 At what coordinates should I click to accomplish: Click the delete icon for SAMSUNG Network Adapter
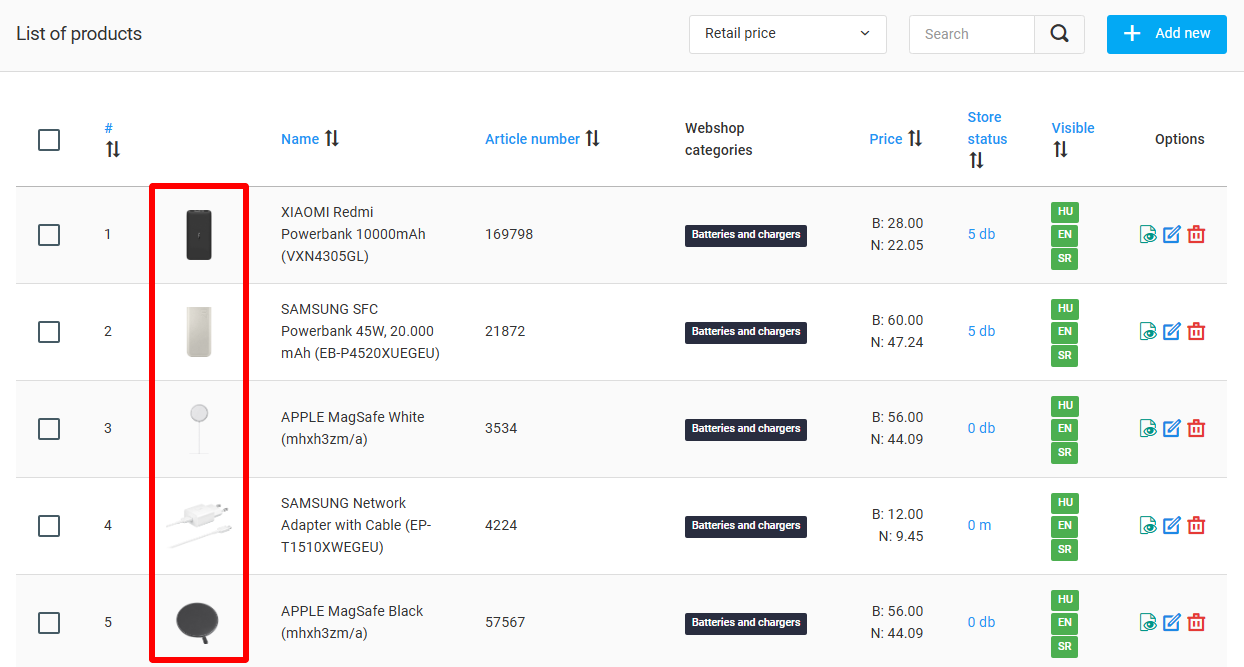pos(1196,525)
